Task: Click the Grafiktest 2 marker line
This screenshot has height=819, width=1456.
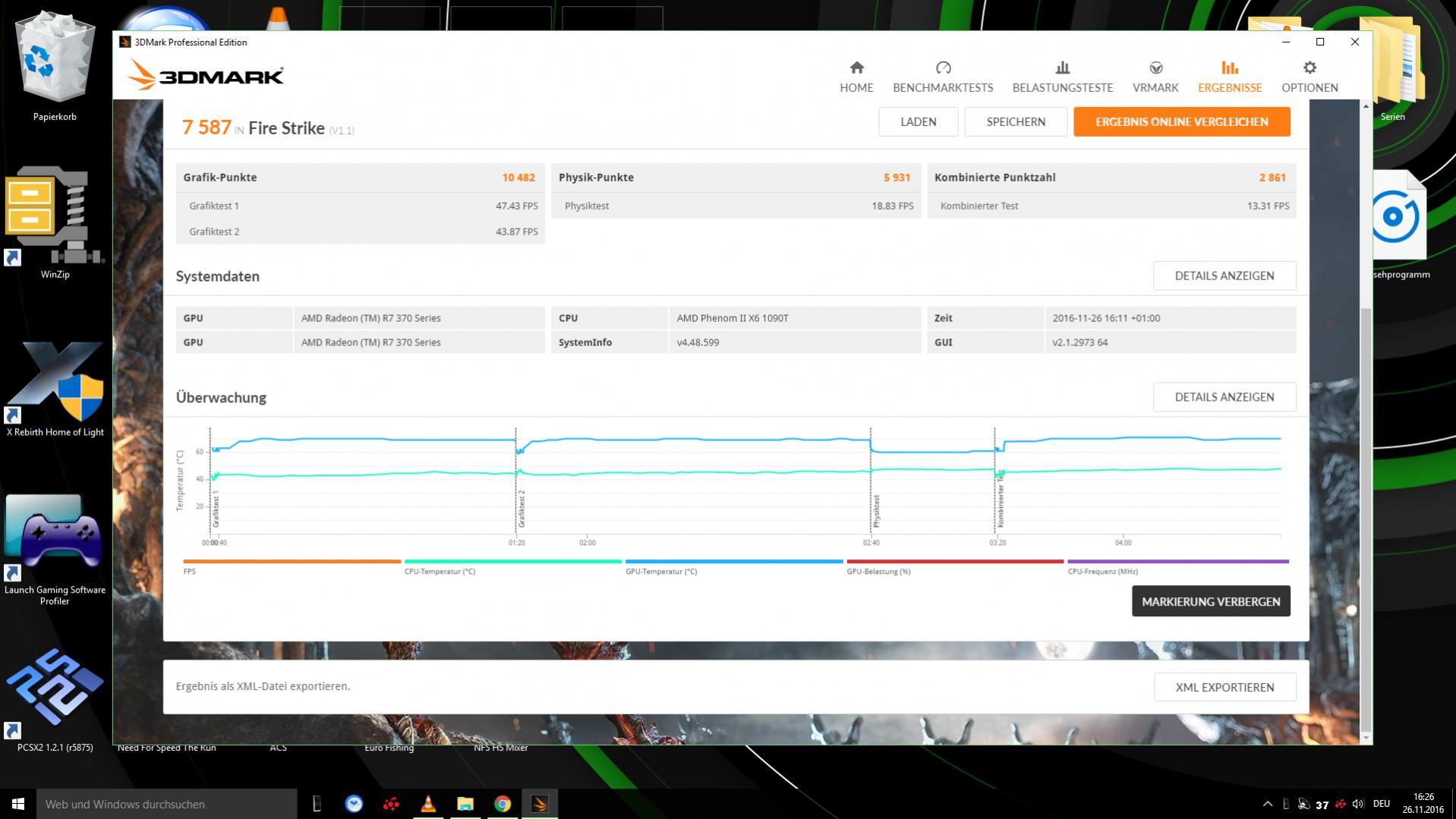Action: 516,480
